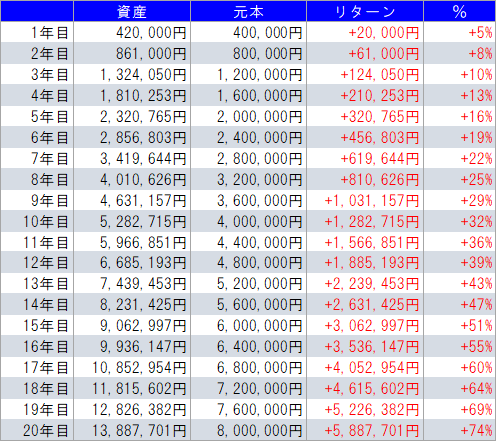Select the 11年目 row label
The image size is (497, 442).
pyautogui.click(x=46, y=242)
